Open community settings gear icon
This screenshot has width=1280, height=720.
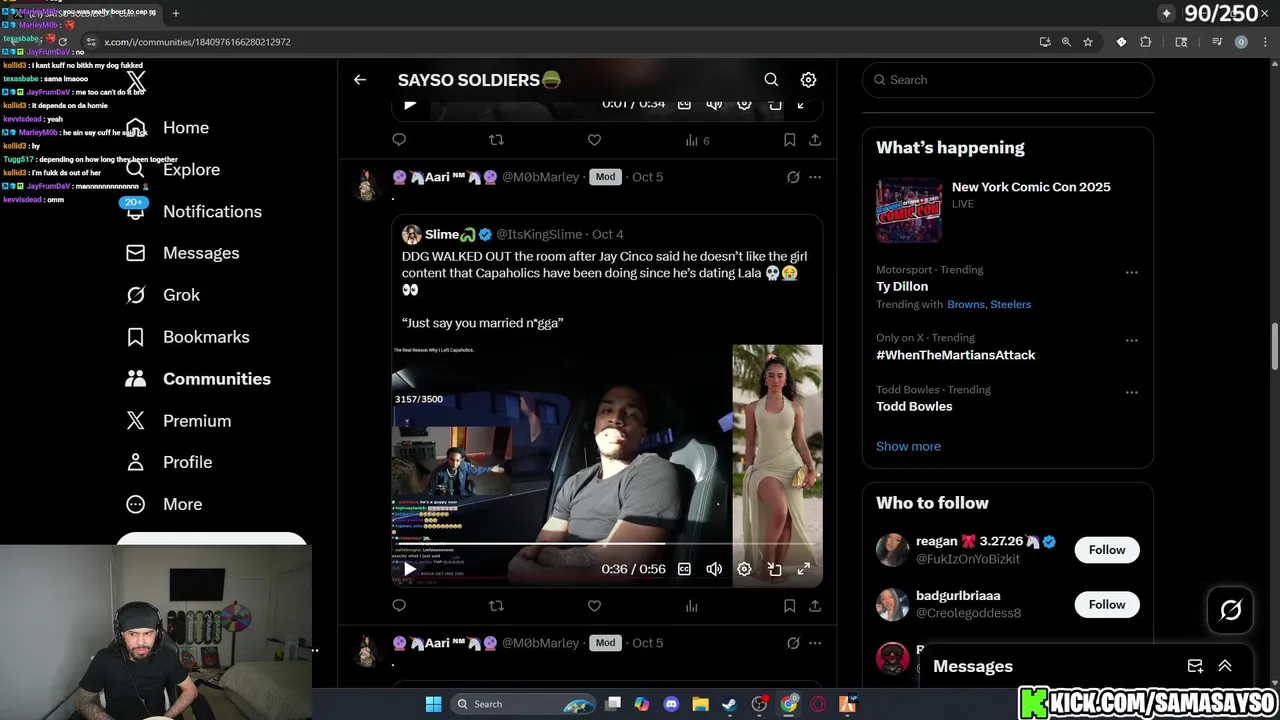click(x=808, y=80)
